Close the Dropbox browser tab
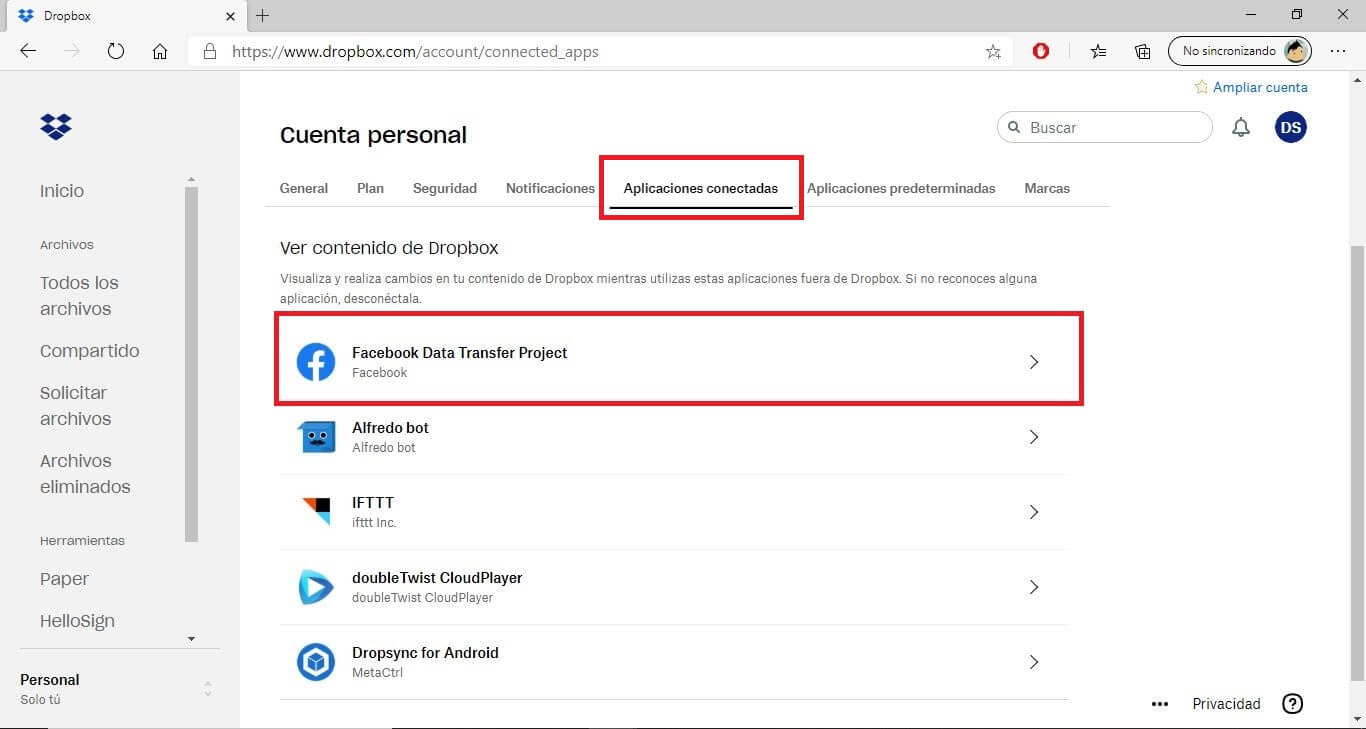This screenshot has height=729, width=1366. (231, 16)
